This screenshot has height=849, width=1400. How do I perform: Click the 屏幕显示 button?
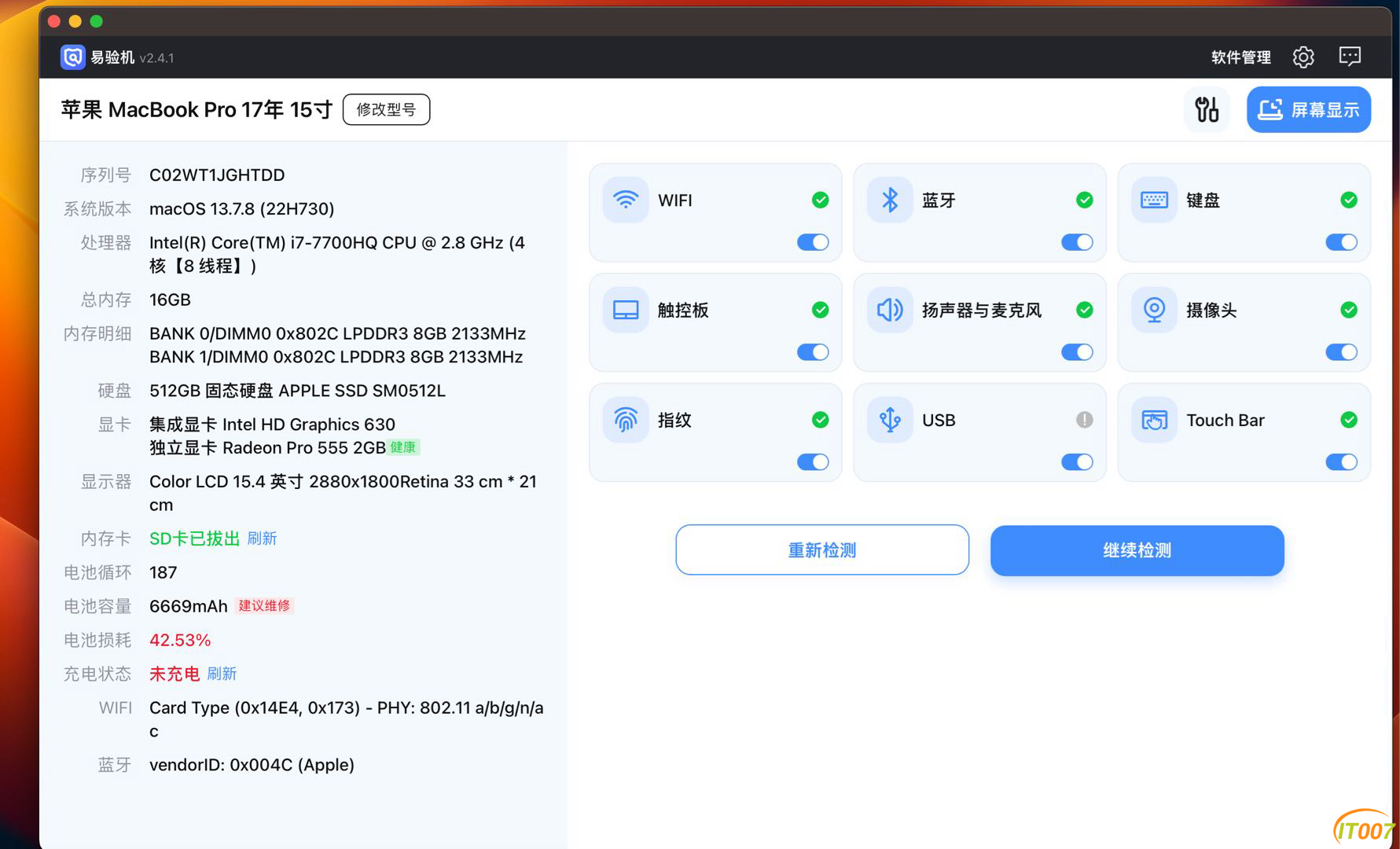[1309, 109]
